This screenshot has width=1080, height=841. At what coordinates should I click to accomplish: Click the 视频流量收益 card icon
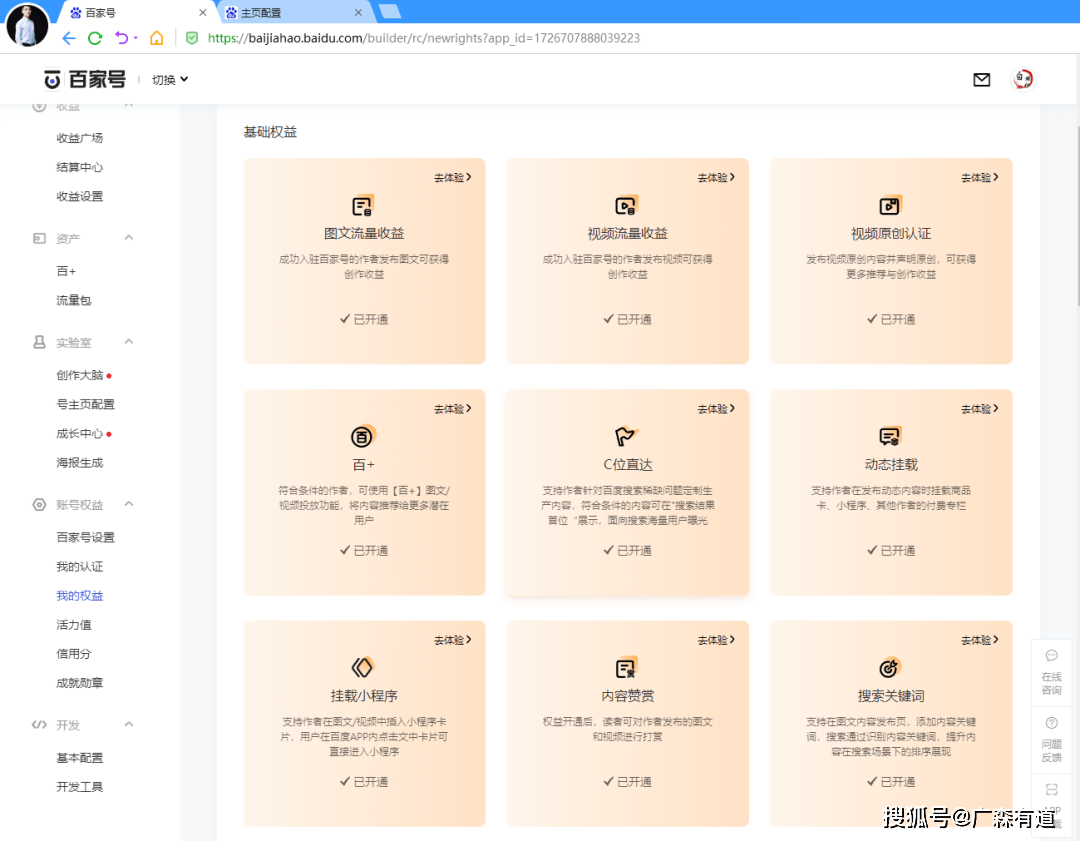tap(626, 206)
